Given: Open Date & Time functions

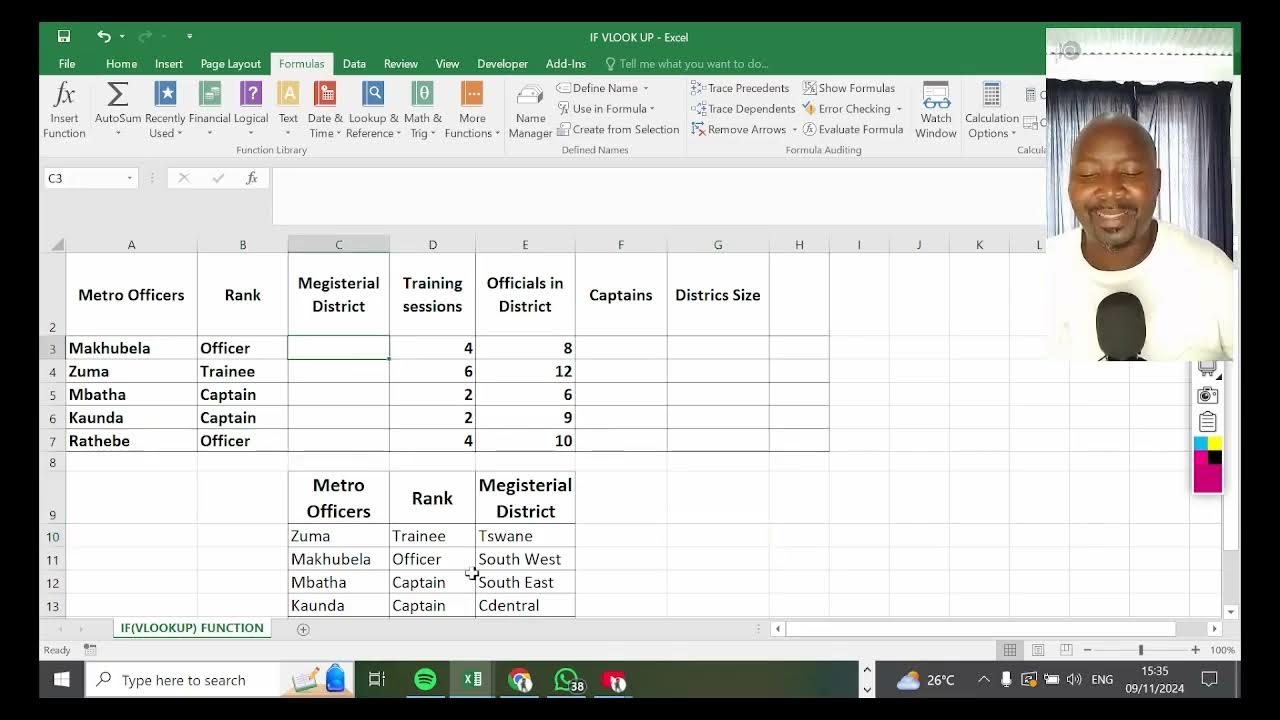Looking at the screenshot, I should click(325, 110).
